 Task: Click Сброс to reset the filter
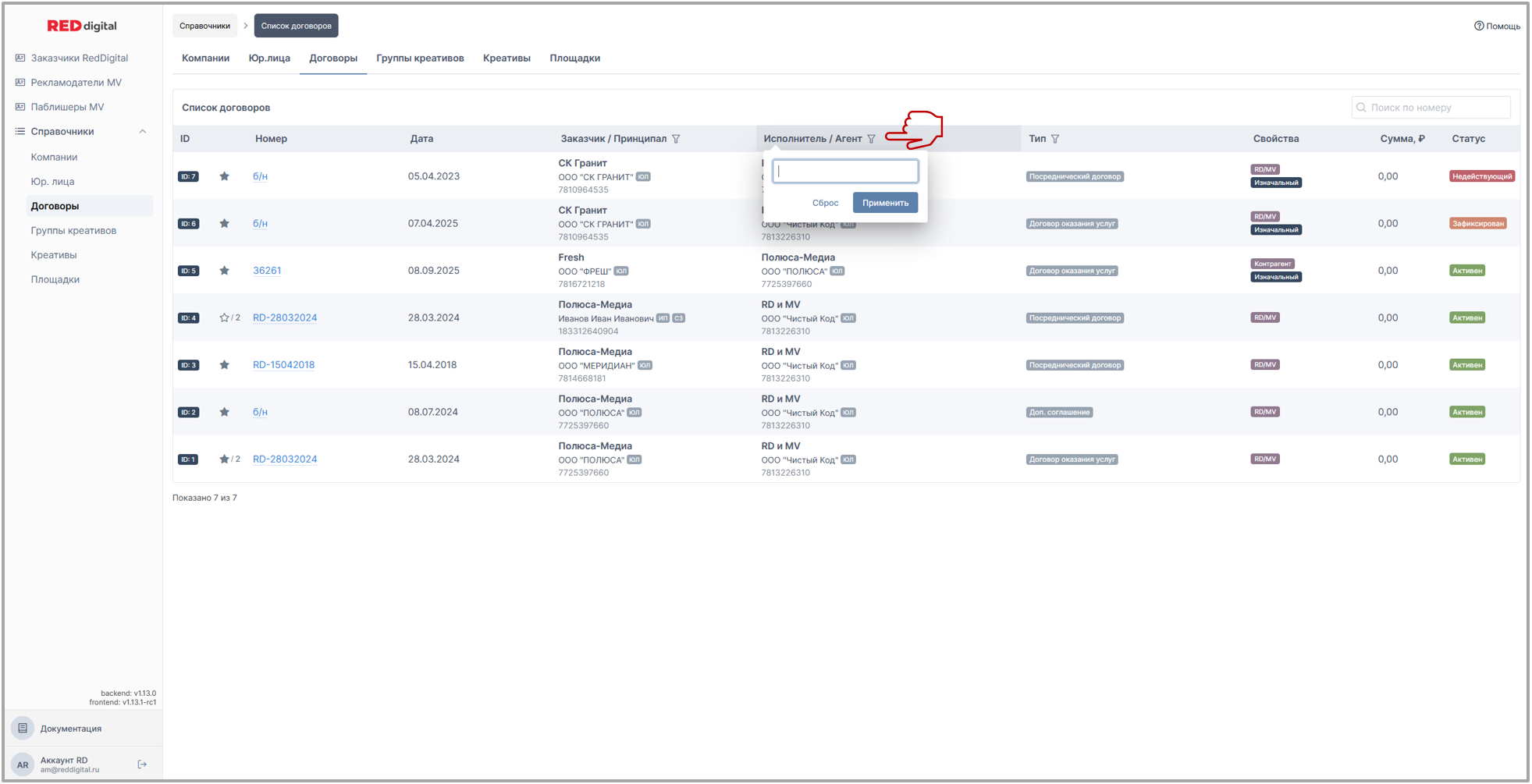point(825,203)
